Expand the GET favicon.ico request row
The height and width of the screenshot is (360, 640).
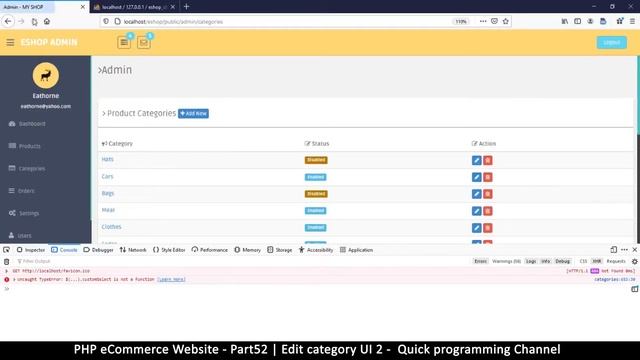tap(7, 271)
